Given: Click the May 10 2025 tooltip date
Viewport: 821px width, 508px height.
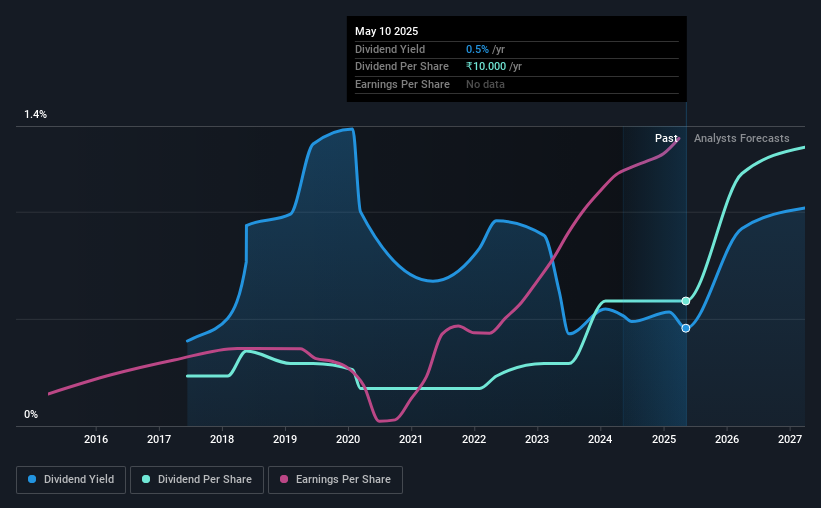Looking at the screenshot, I should (x=386, y=31).
